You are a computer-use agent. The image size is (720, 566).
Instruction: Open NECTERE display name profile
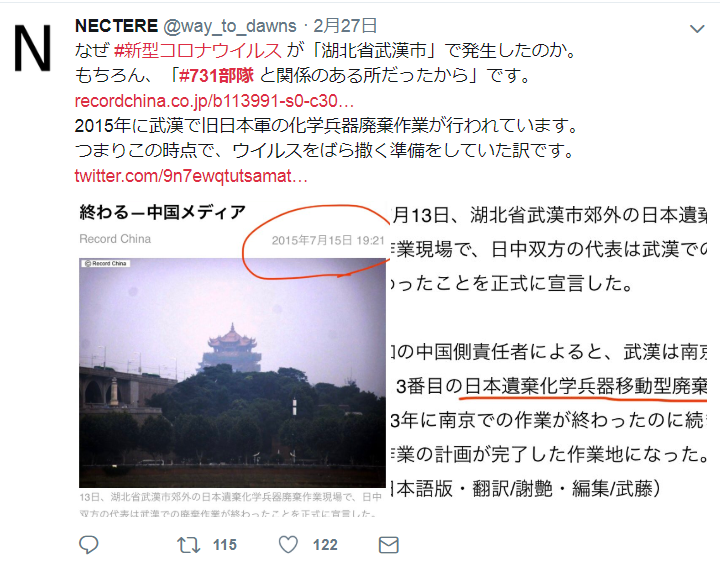pyautogui.click(x=117, y=26)
